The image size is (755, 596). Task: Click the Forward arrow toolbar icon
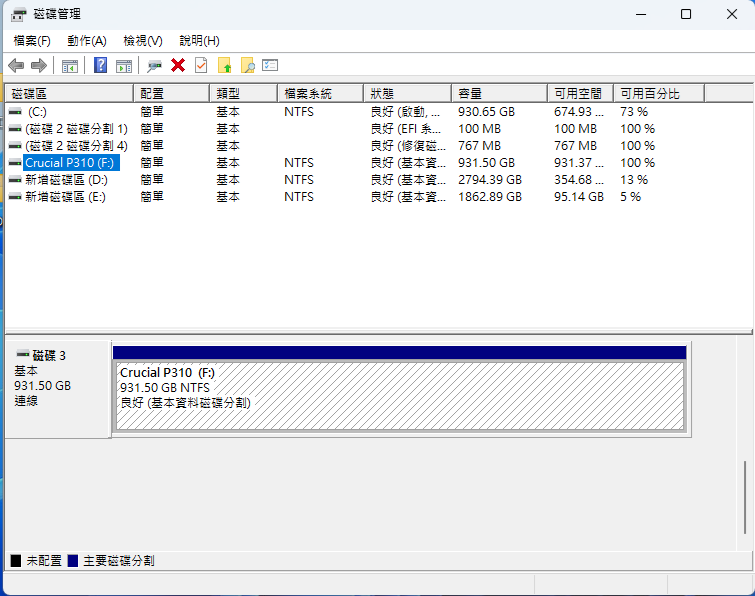39,65
